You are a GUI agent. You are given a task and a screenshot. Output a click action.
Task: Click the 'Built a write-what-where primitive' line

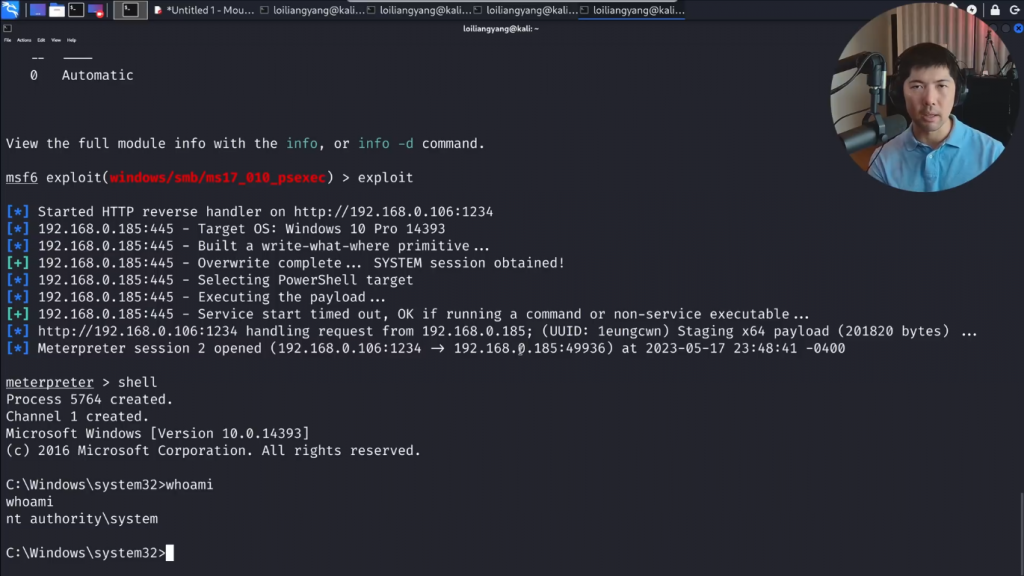point(248,246)
